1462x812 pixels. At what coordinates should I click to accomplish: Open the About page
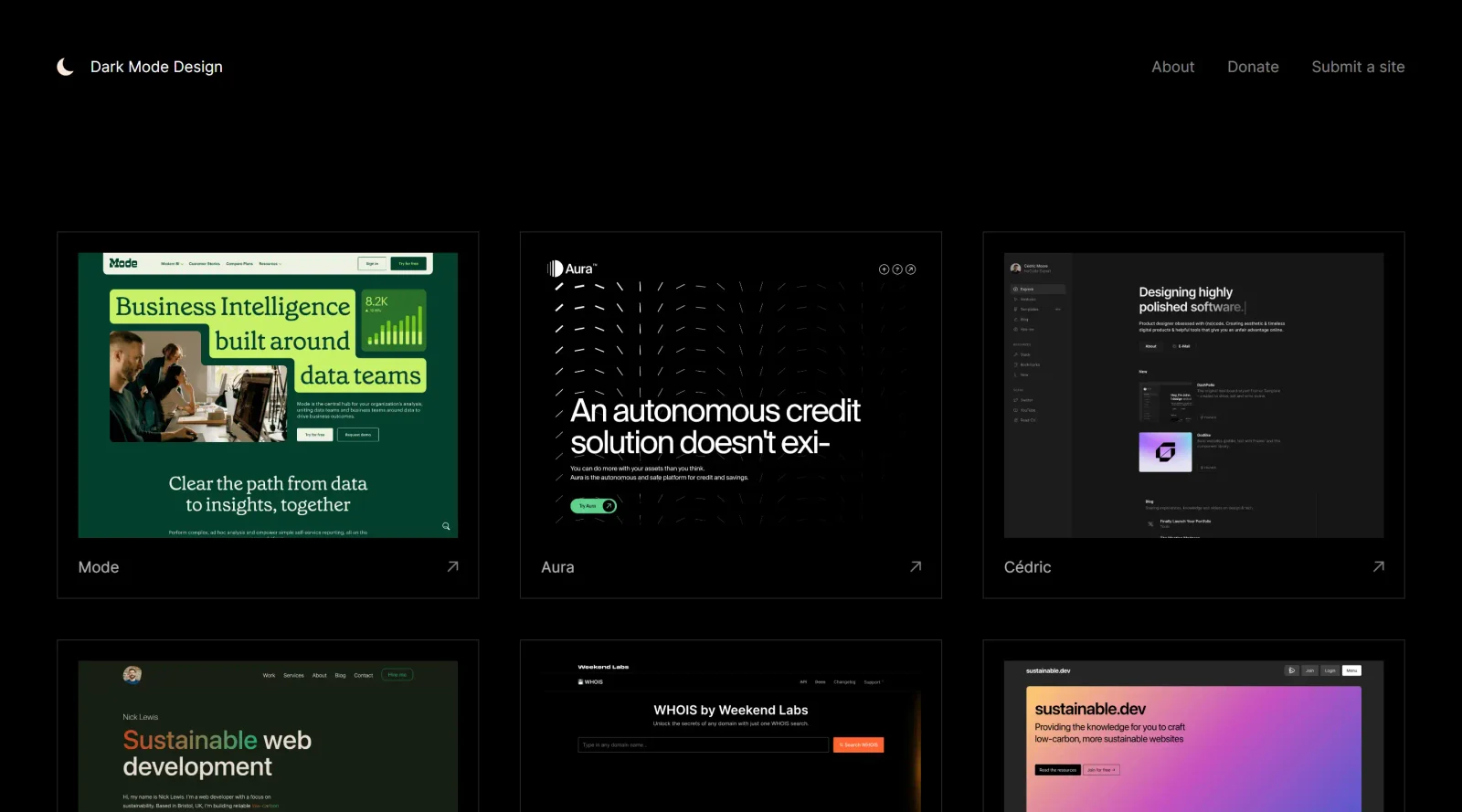[x=1172, y=67]
